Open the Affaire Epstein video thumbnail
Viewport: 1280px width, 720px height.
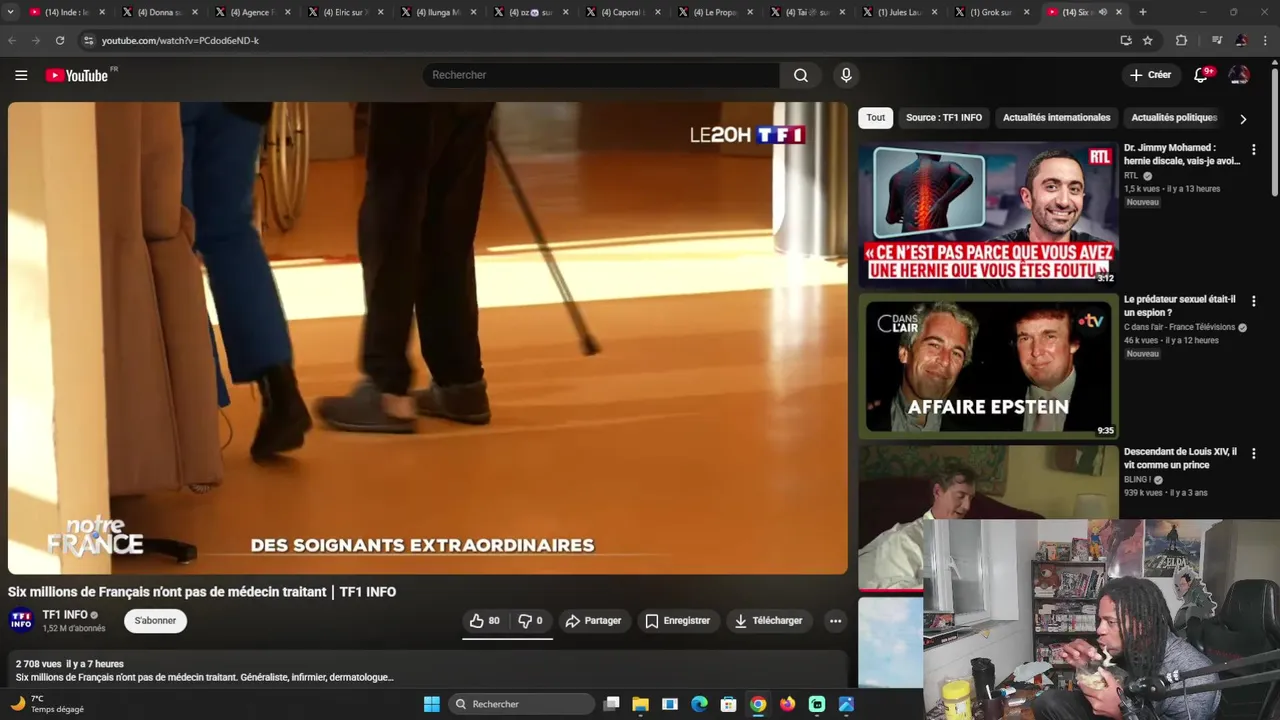point(988,366)
